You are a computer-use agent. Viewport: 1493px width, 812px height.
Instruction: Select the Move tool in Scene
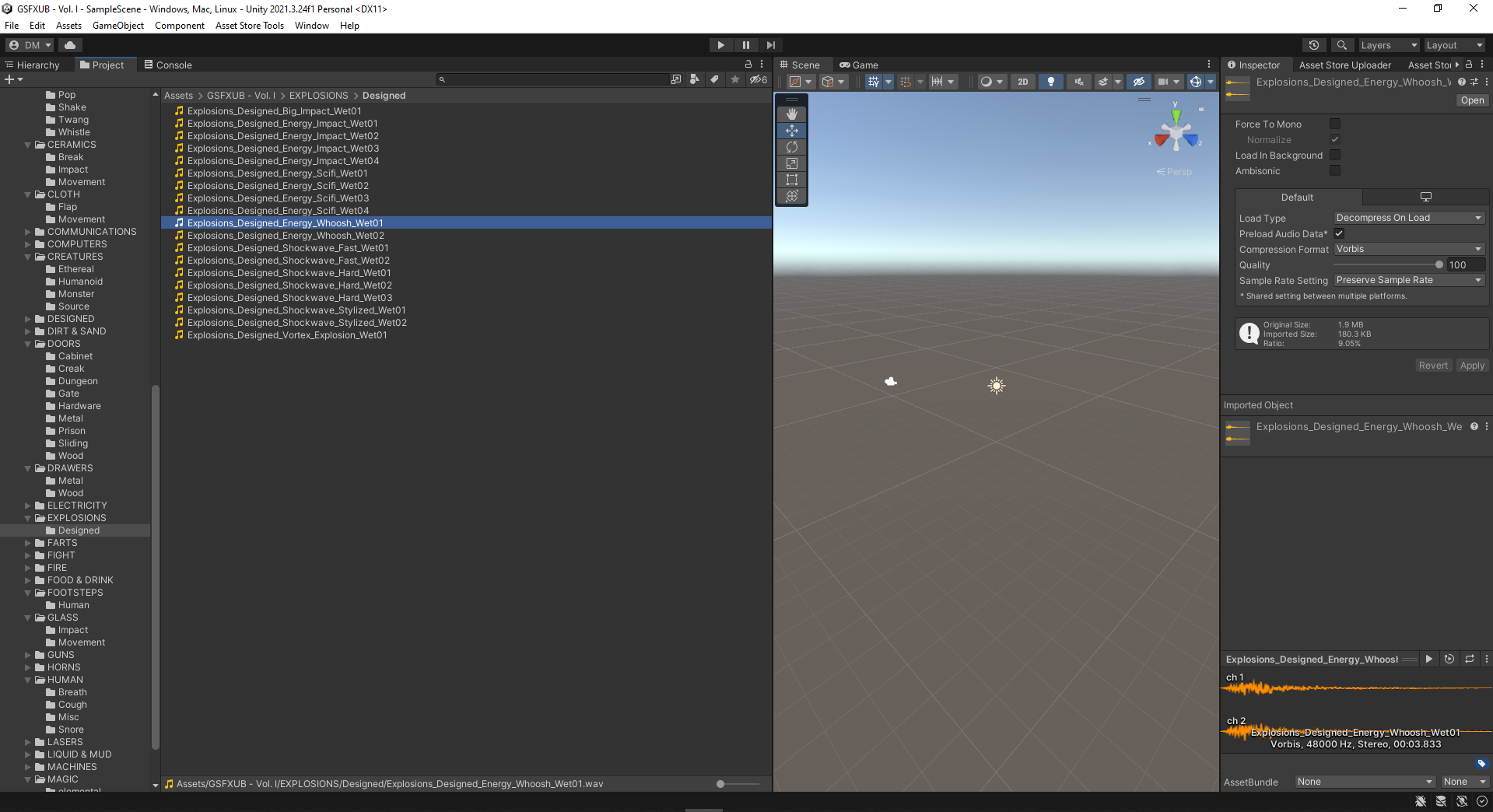pos(792,131)
